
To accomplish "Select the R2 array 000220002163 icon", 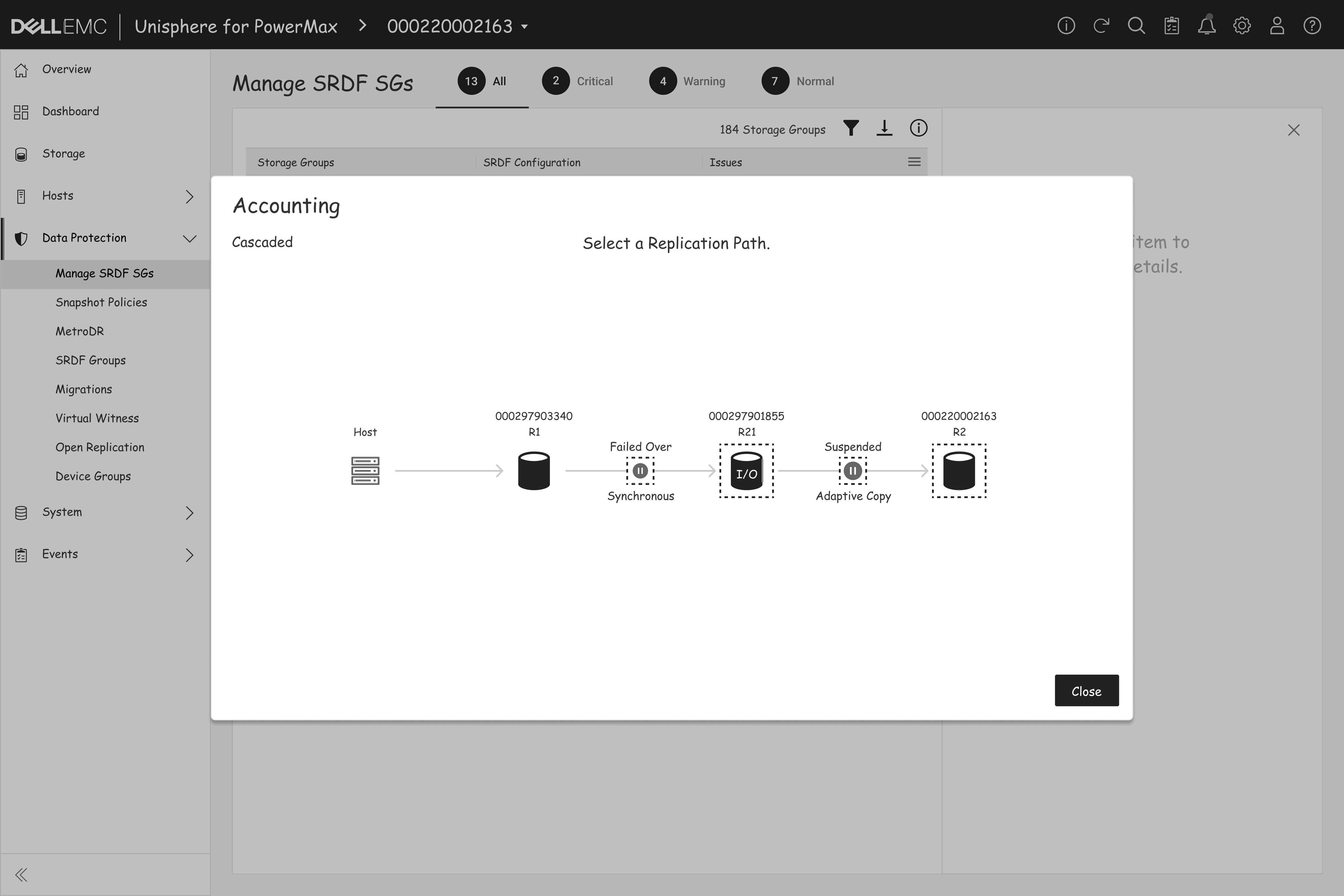I will pyautogui.click(x=959, y=471).
